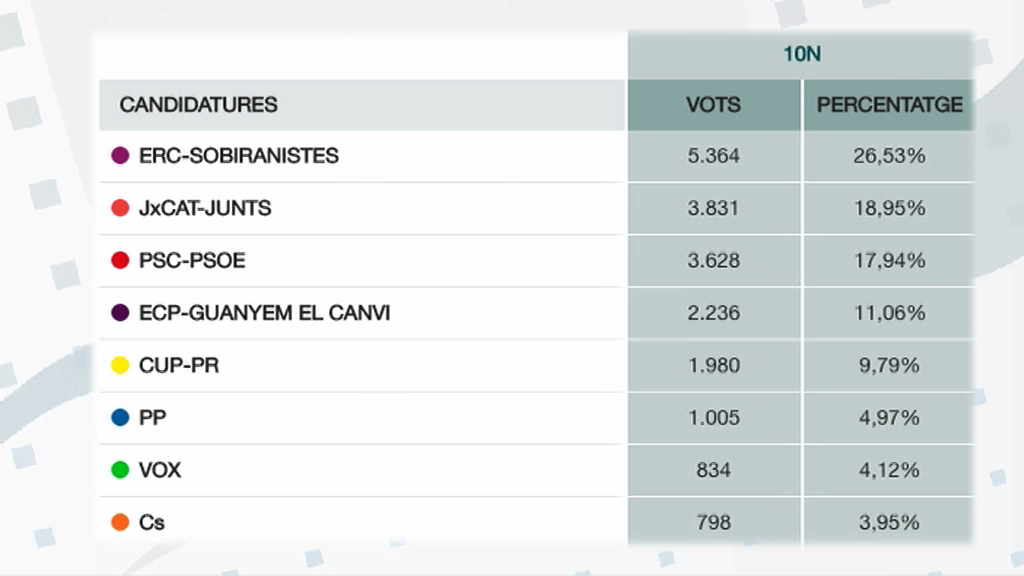Click the blue PP color dot
This screenshot has height=576, width=1024.
click(x=120, y=417)
